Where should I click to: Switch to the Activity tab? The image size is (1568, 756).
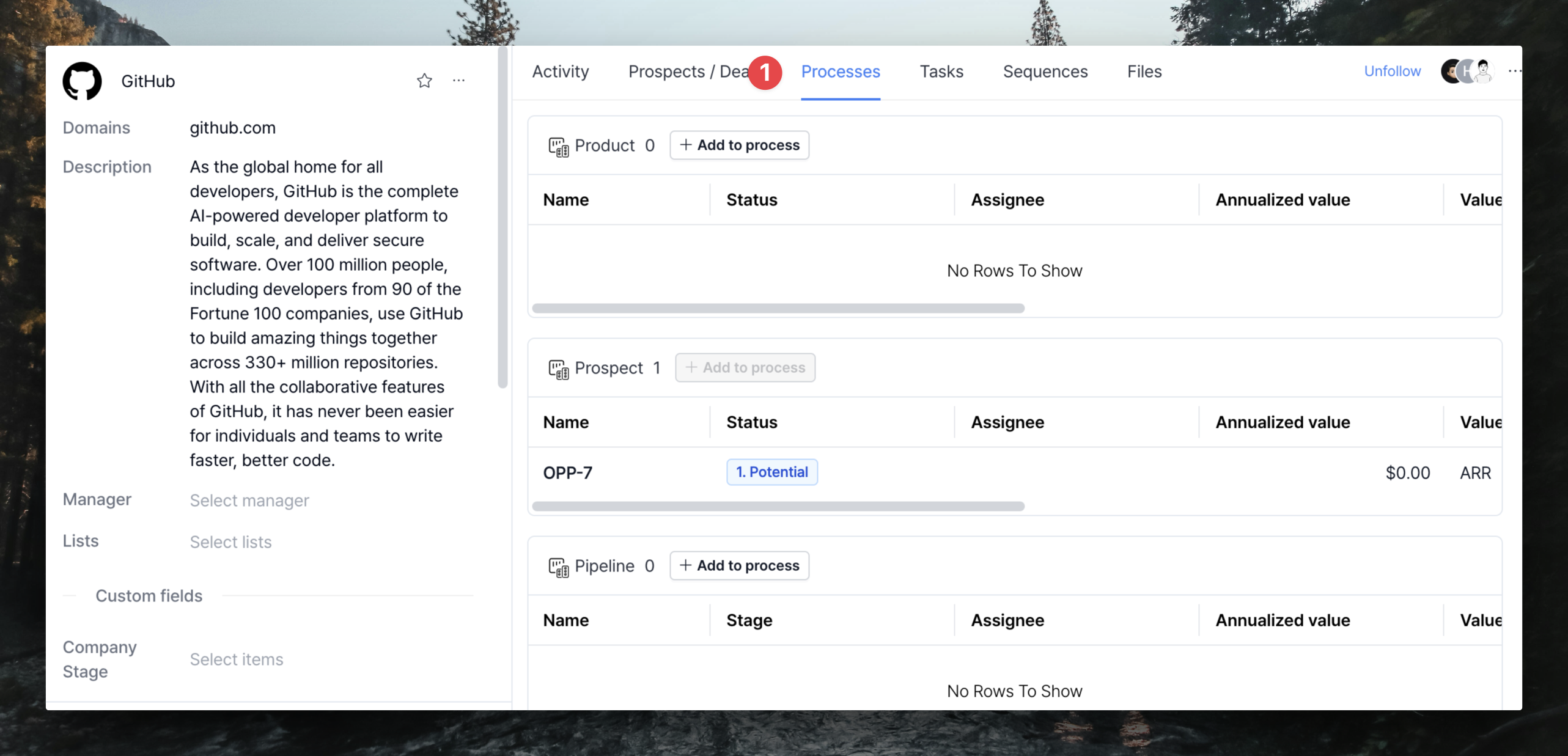click(560, 72)
